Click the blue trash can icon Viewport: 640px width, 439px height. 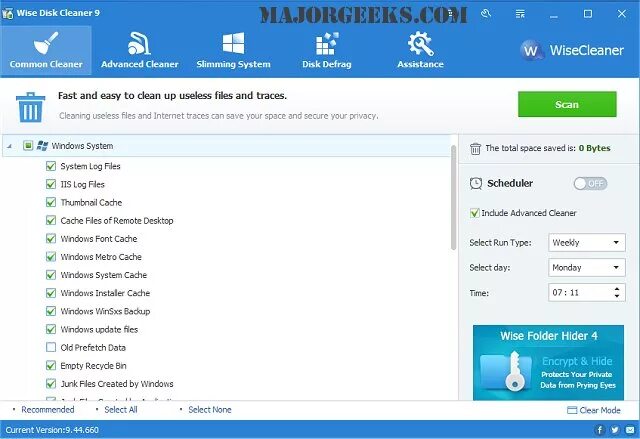pos(30,107)
